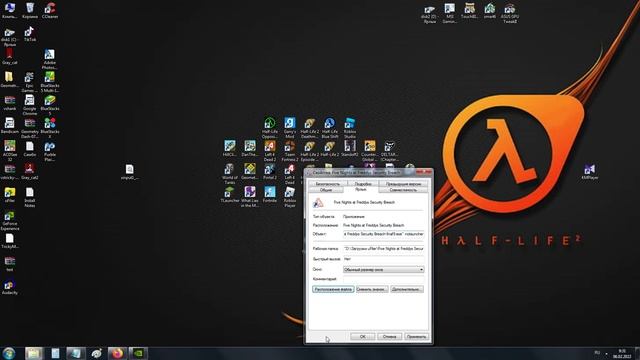
Task: Switch to the Общие tab
Action: click(326, 190)
